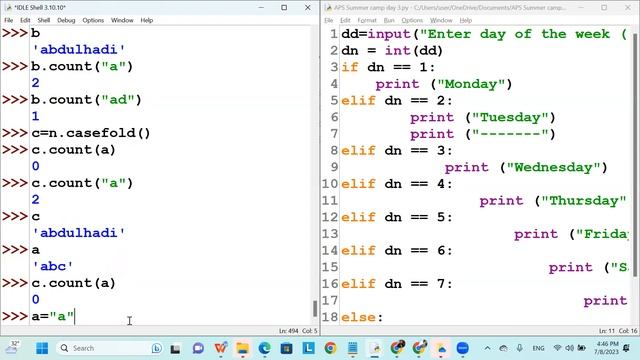
Task: Click the taskbar Search box
Action: 109,348
